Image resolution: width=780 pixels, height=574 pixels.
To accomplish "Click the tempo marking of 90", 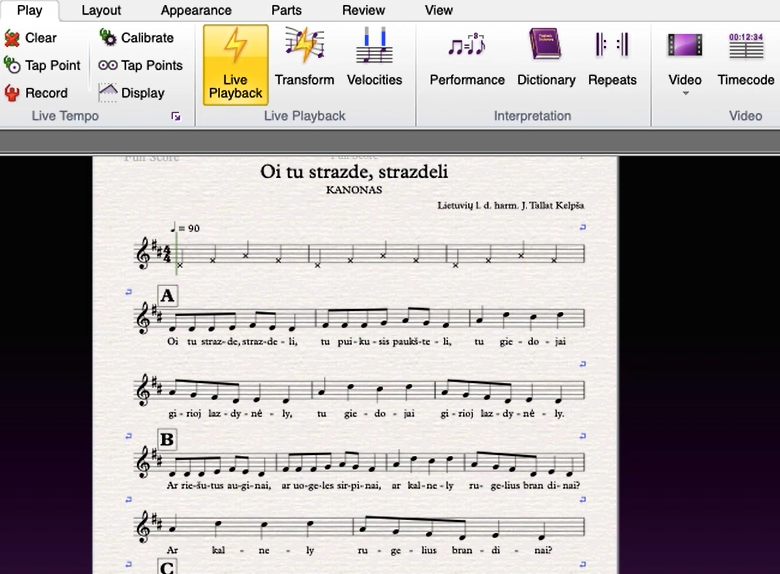I will tap(185, 228).
